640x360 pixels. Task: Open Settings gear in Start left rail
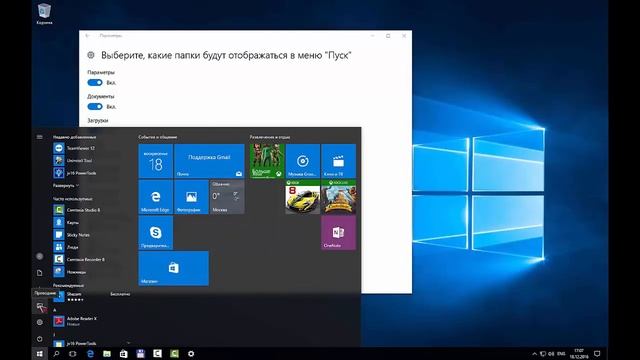point(40,322)
